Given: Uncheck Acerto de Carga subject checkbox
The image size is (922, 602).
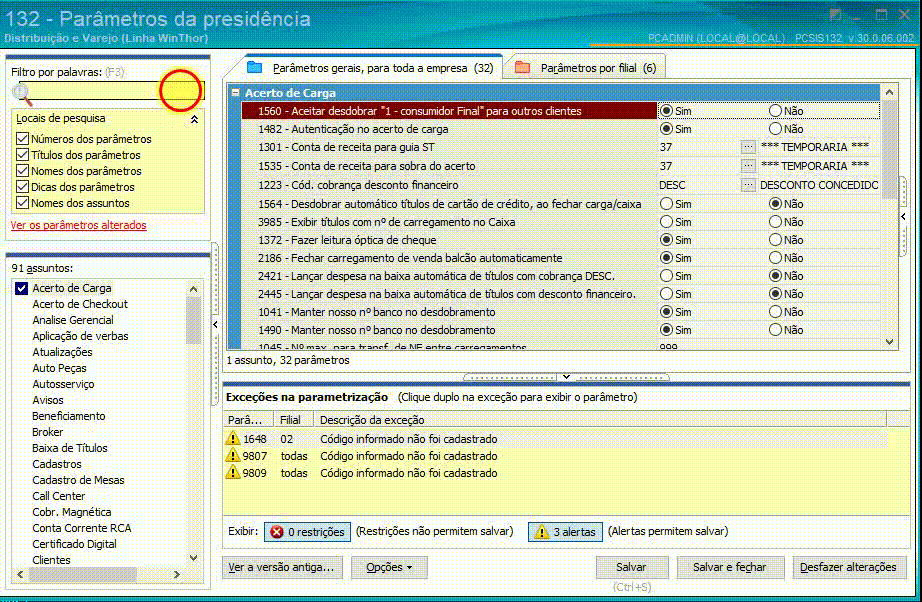Looking at the screenshot, I should [x=22, y=288].
